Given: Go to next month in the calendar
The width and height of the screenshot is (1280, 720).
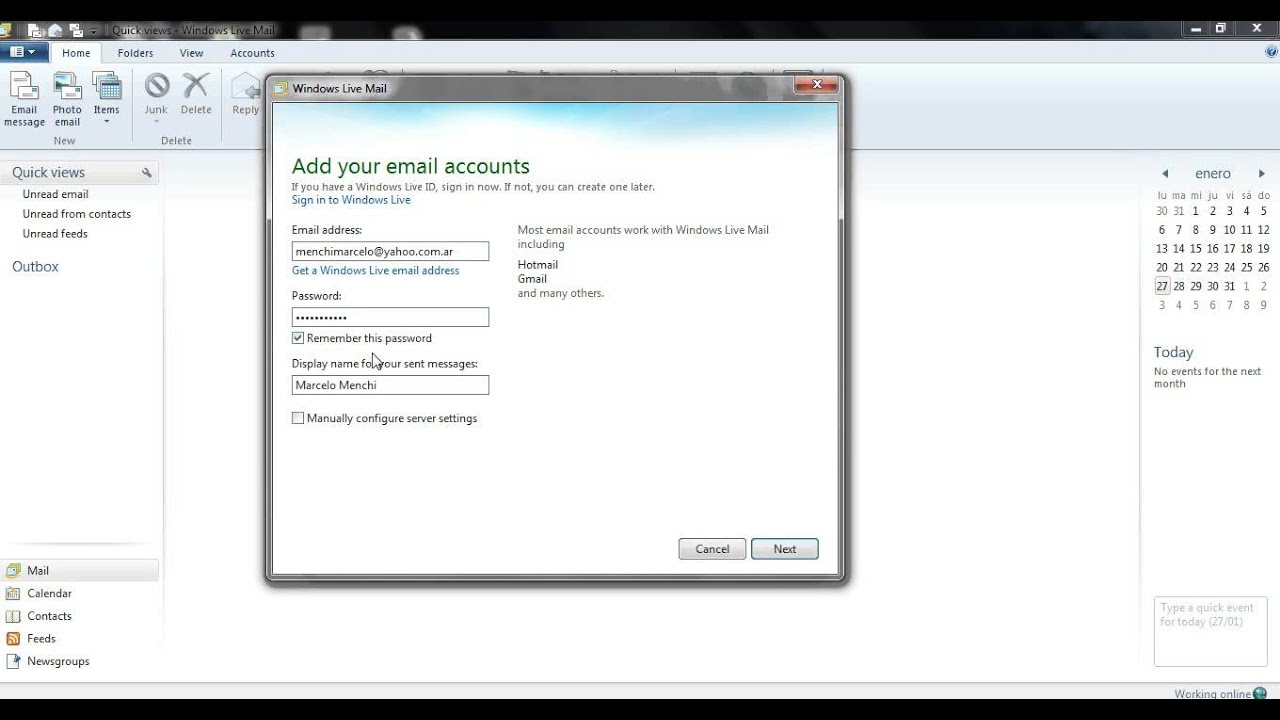Looking at the screenshot, I should point(1262,174).
